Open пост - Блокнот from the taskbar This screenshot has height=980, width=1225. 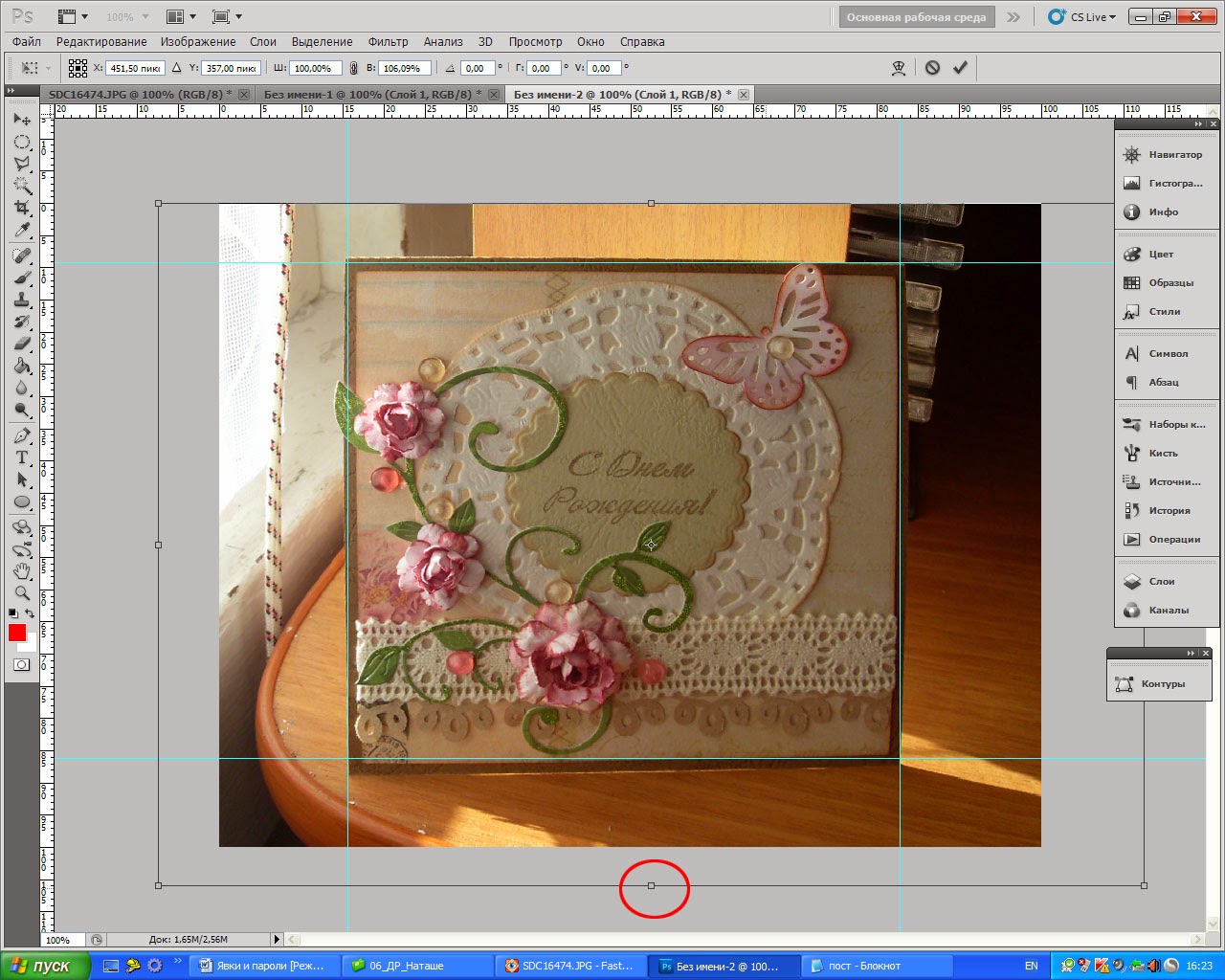pyautogui.click(x=877, y=966)
